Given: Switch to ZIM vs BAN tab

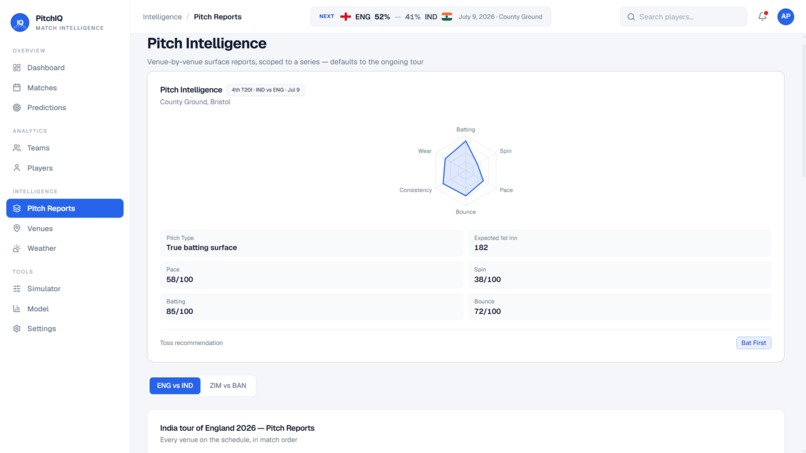Looking at the screenshot, I should coord(228,386).
